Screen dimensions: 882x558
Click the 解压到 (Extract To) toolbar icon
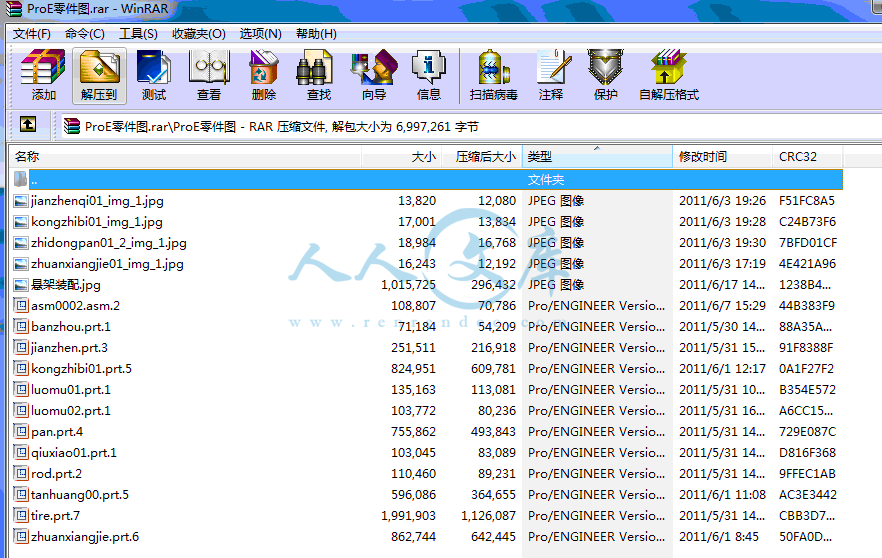[x=99, y=75]
